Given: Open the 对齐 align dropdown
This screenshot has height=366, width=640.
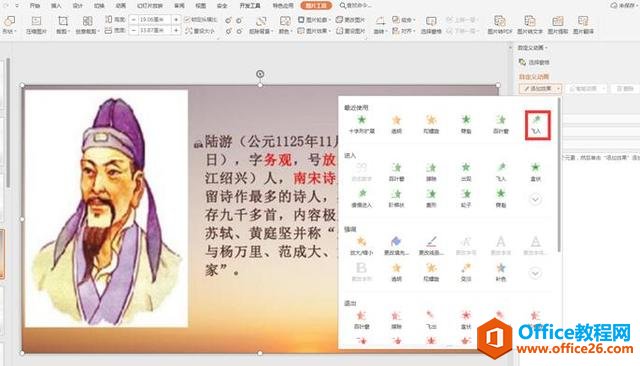Looking at the screenshot, I should (404, 31).
